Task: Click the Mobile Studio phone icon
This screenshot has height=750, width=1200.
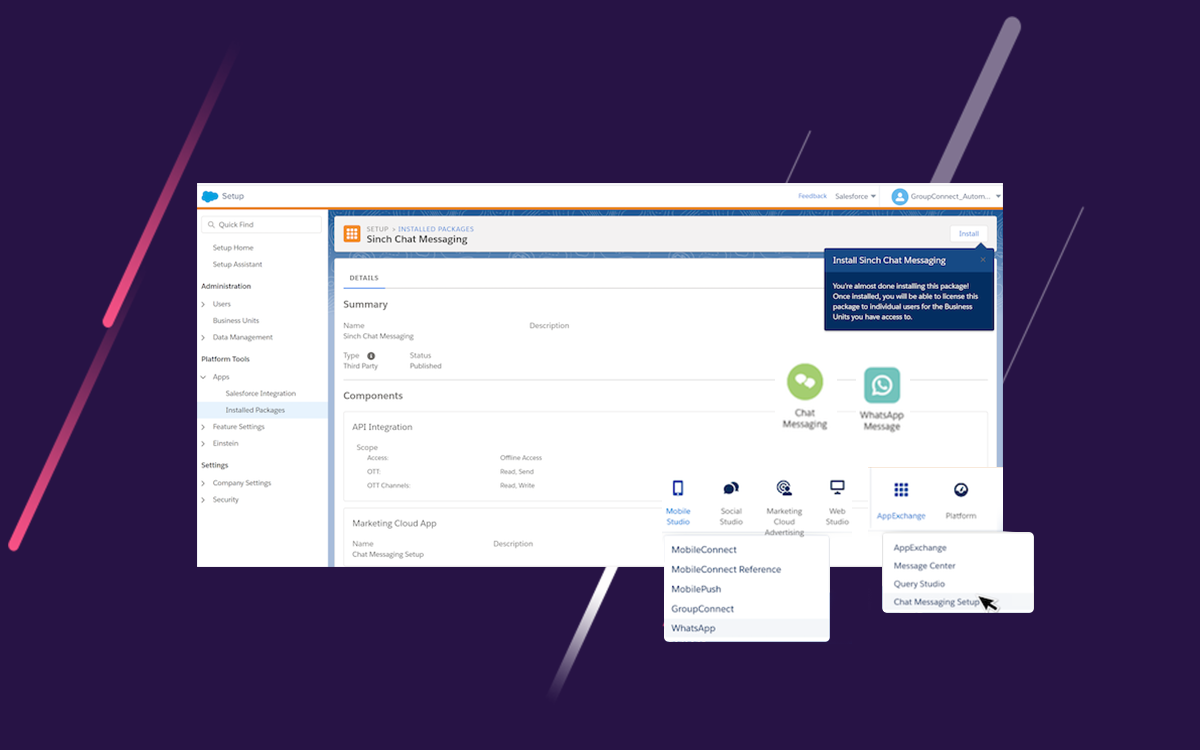Action: [x=678, y=488]
